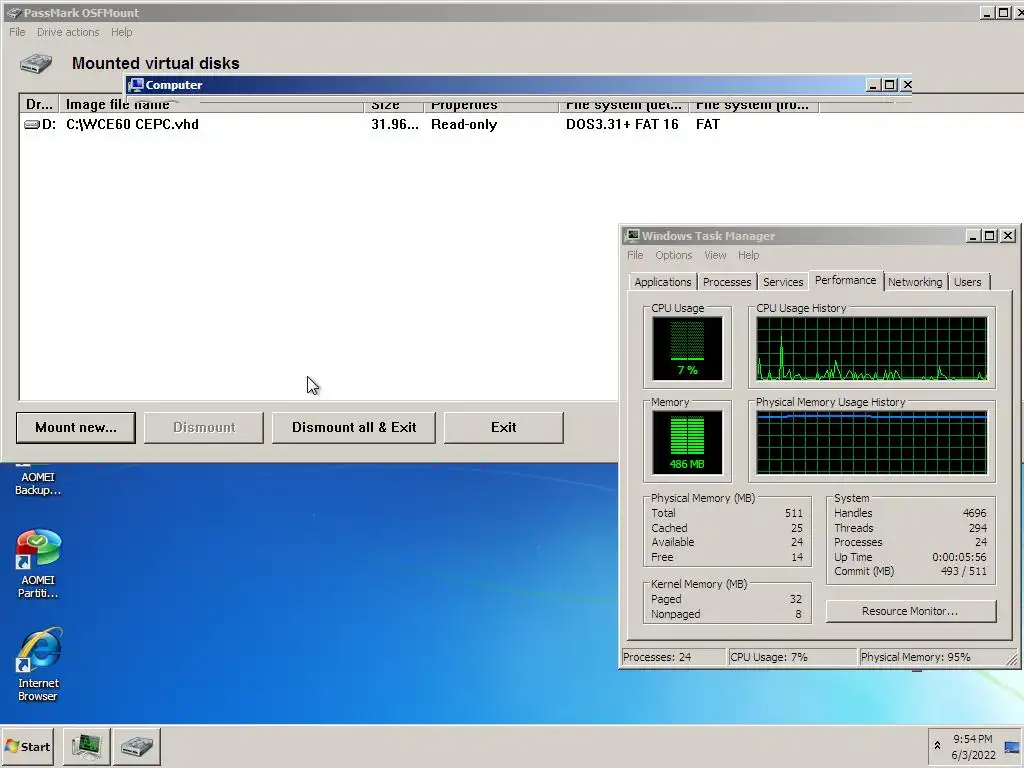Screen dimensions: 1024x768
Task: Maximize the Computer window
Action: click(889, 85)
